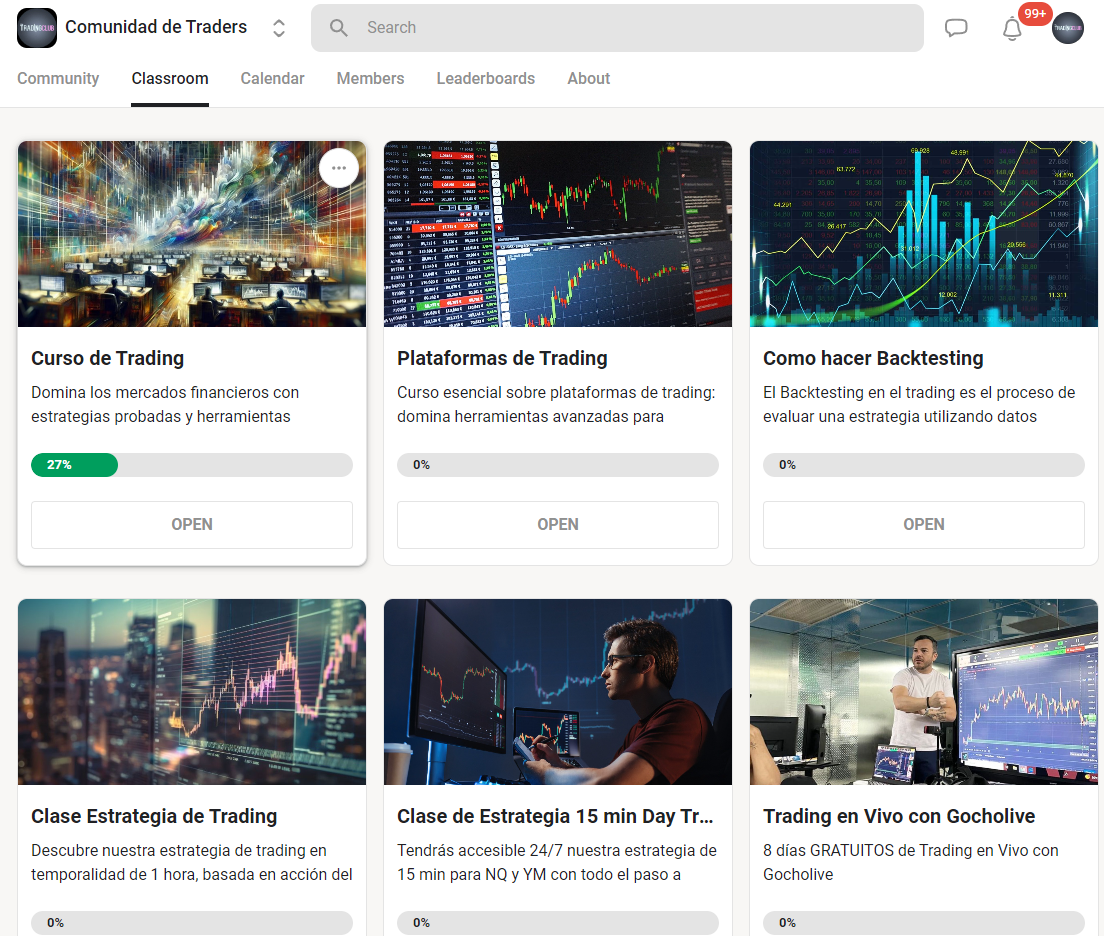The width and height of the screenshot is (1104, 936).
Task: Open the three-dot menu on Curso de Trading
Action: [x=339, y=168]
